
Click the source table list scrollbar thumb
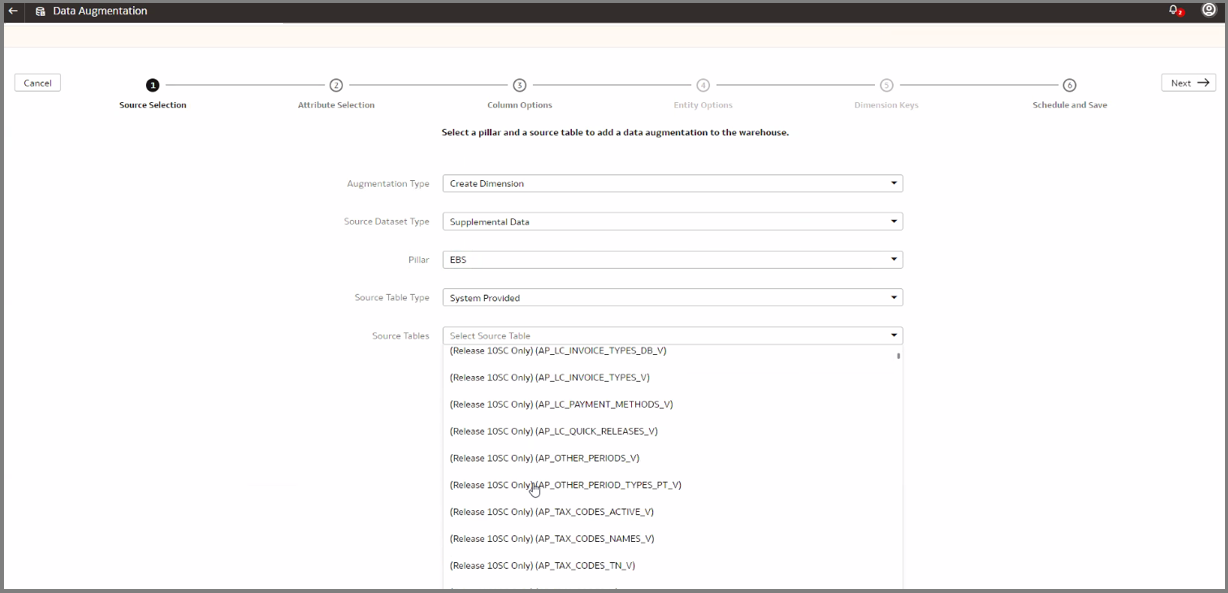click(898, 355)
